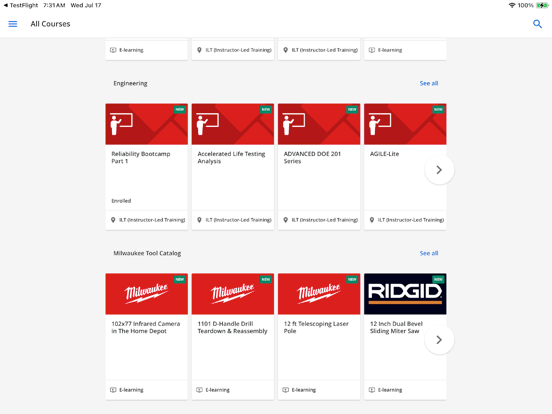The image size is (552, 414).
Task: Click NEW badge on AGILE-Lite card
Action: point(438,109)
